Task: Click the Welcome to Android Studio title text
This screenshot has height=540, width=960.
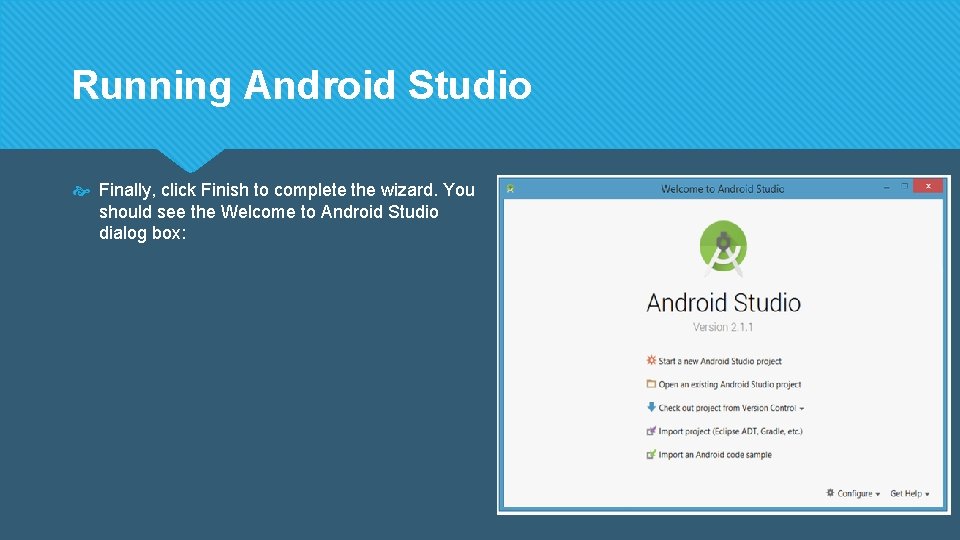Action: [722, 189]
